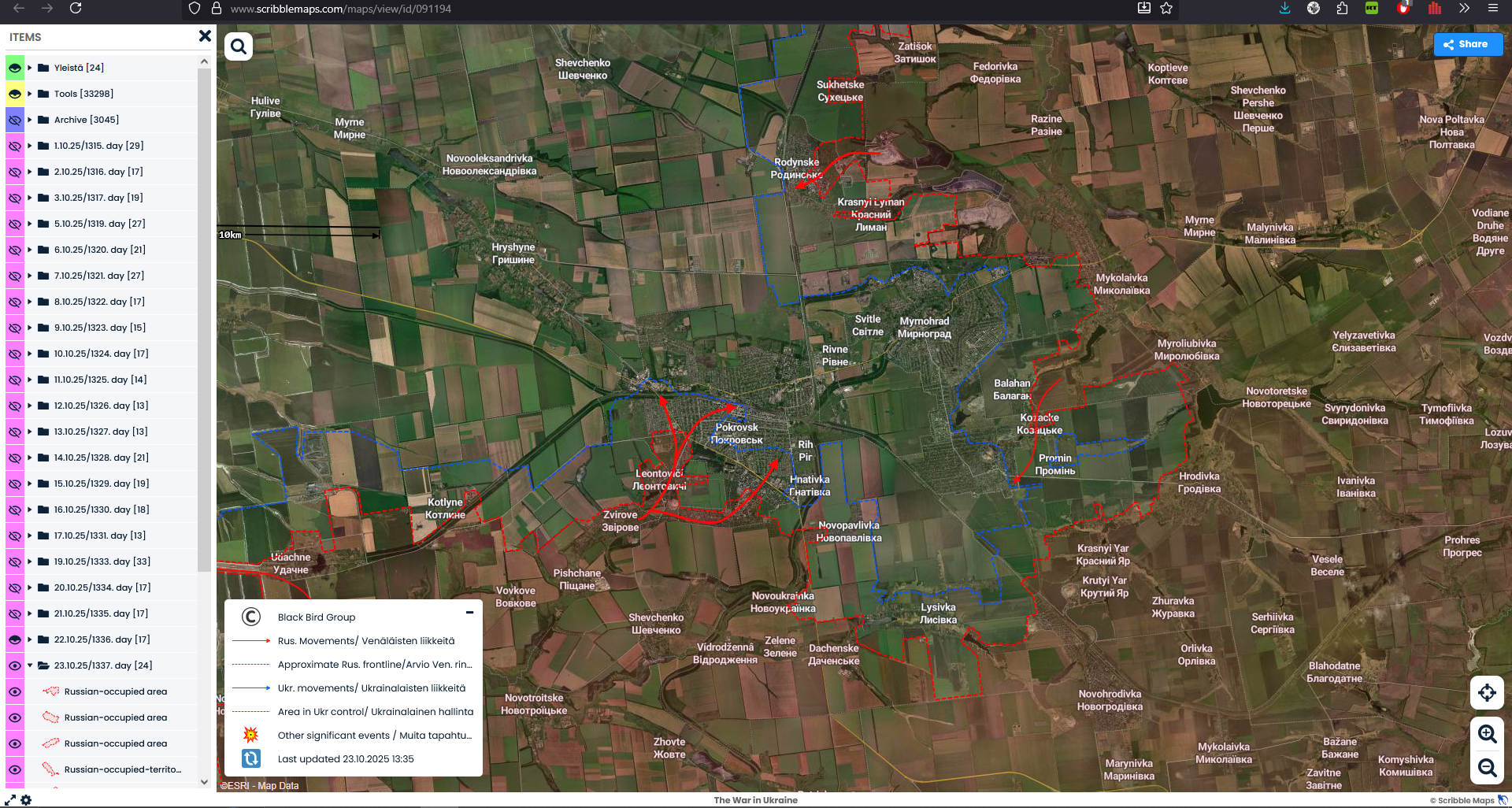Click the page install icon in address bar
The image size is (1512, 808).
(x=1144, y=8)
